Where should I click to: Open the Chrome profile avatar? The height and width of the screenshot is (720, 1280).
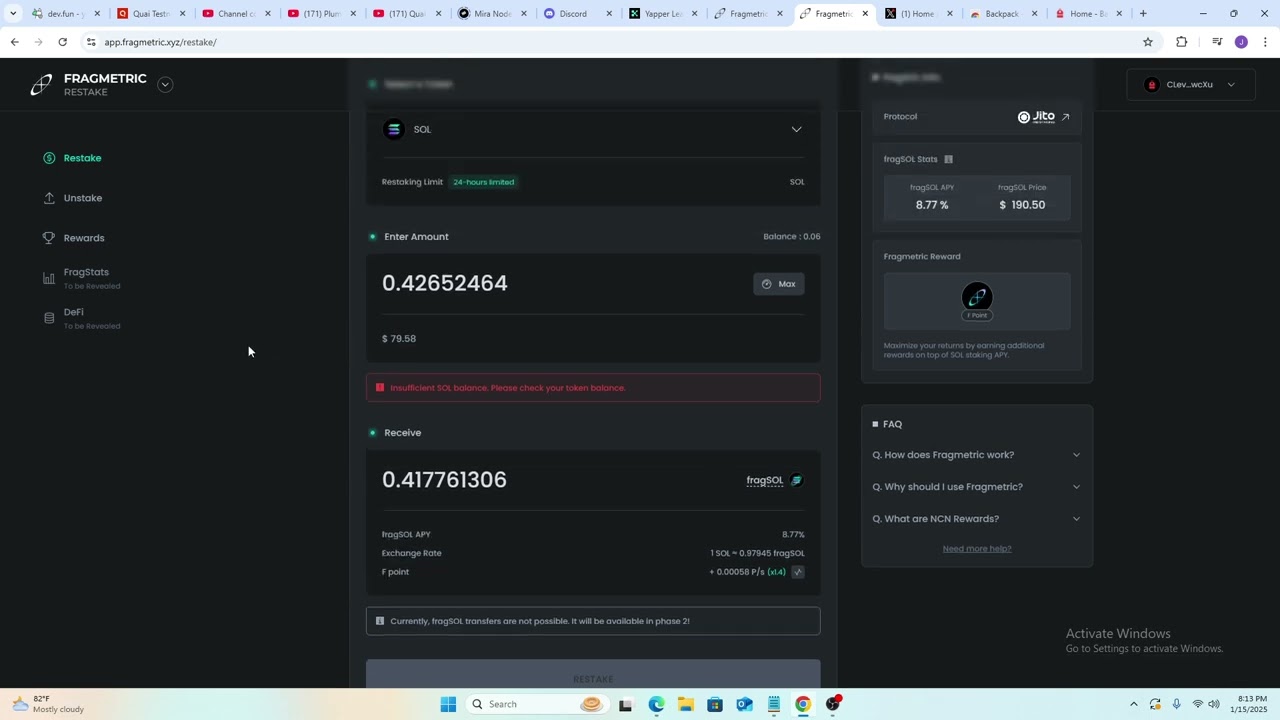(x=1241, y=42)
